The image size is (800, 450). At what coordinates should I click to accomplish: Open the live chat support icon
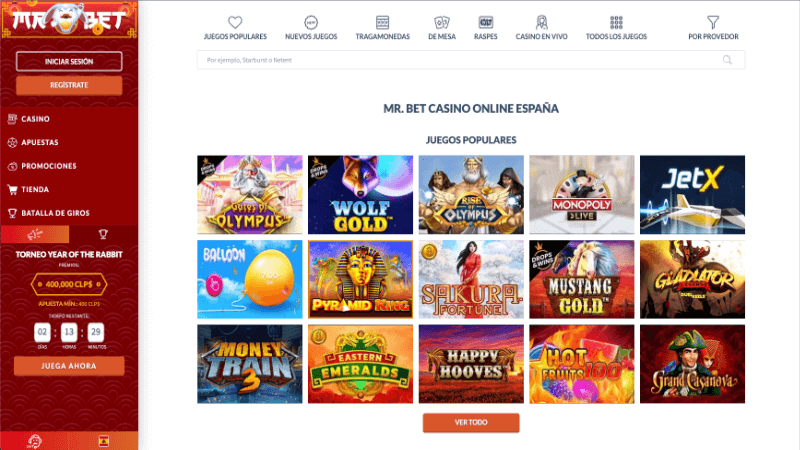coord(34,441)
